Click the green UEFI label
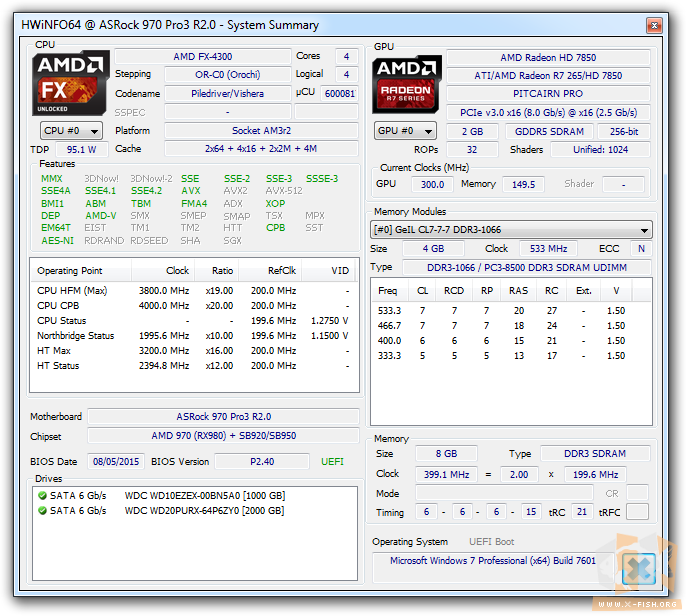The image size is (687, 616). pyautogui.click(x=332, y=461)
